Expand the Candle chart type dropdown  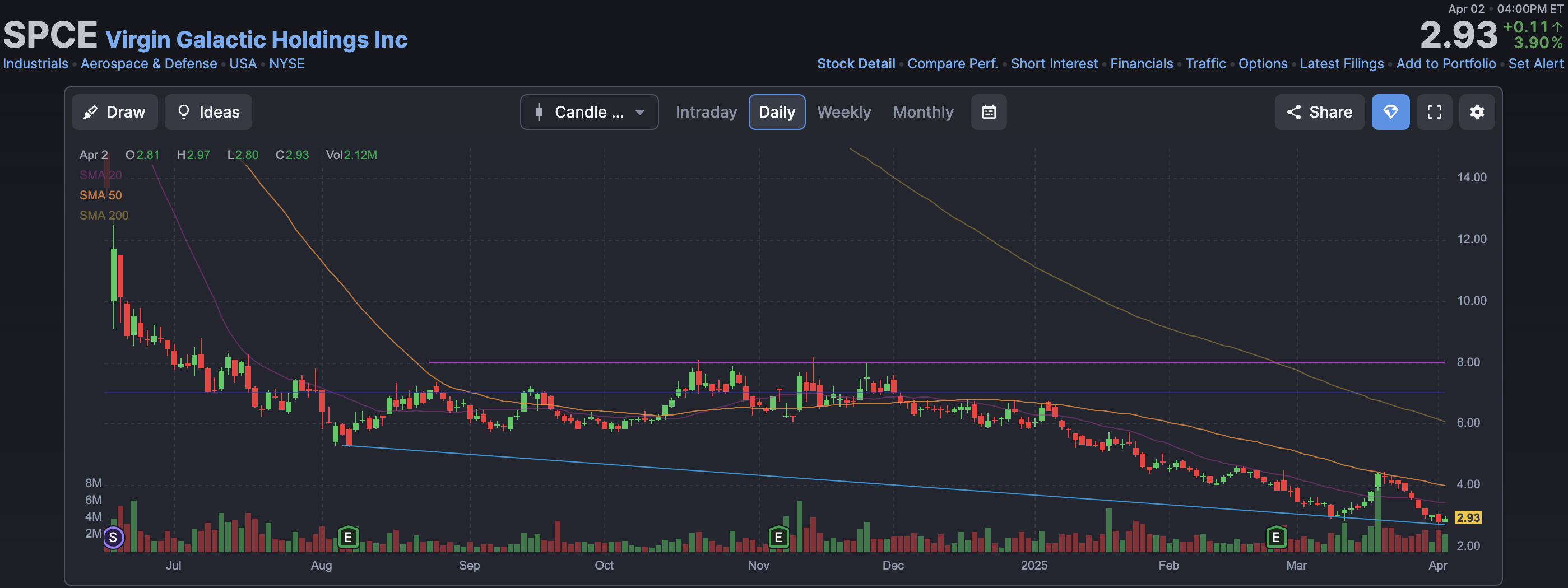click(588, 112)
